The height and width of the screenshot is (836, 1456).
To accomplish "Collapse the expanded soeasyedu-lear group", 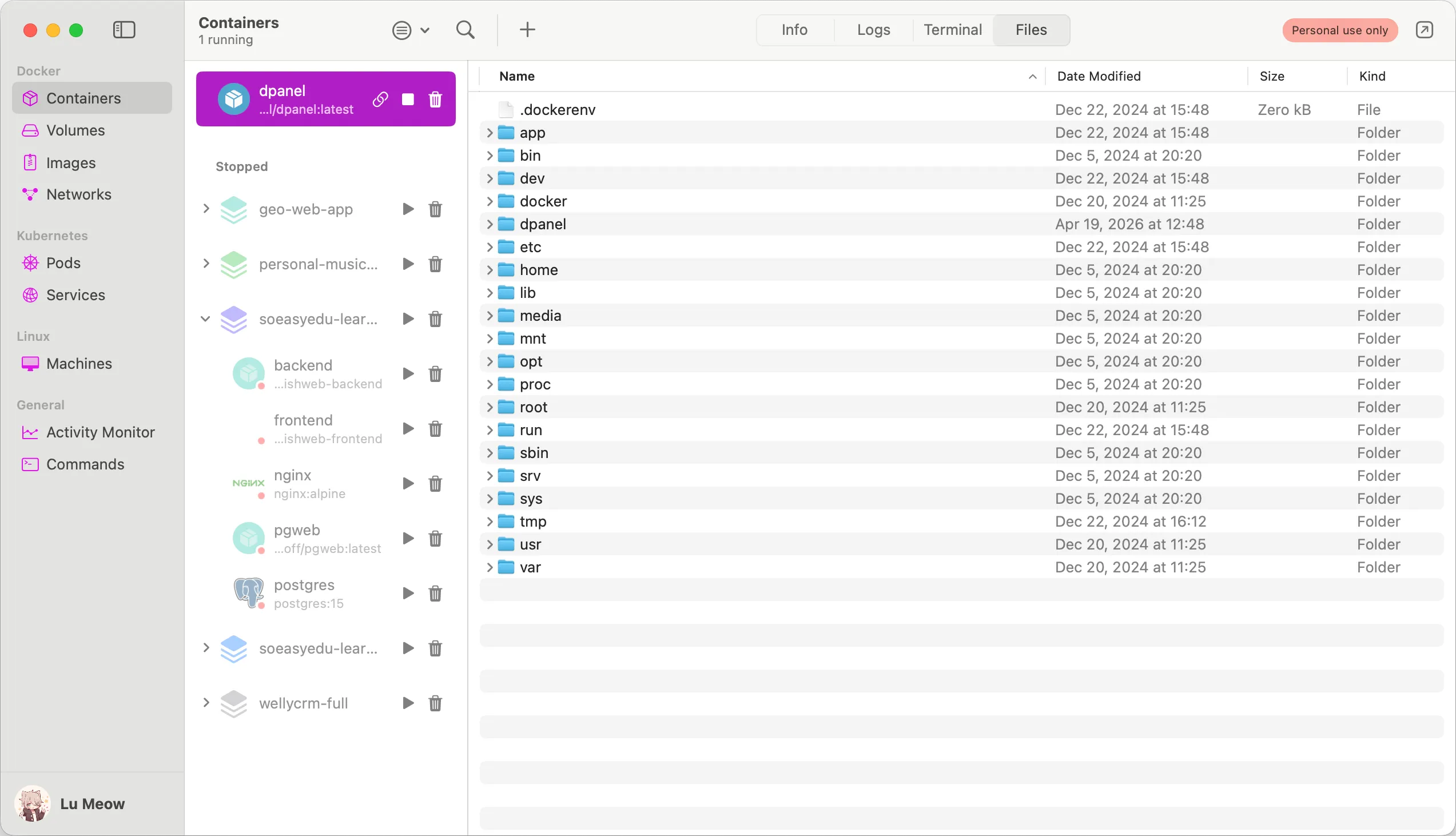I will click(x=205, y=319).
